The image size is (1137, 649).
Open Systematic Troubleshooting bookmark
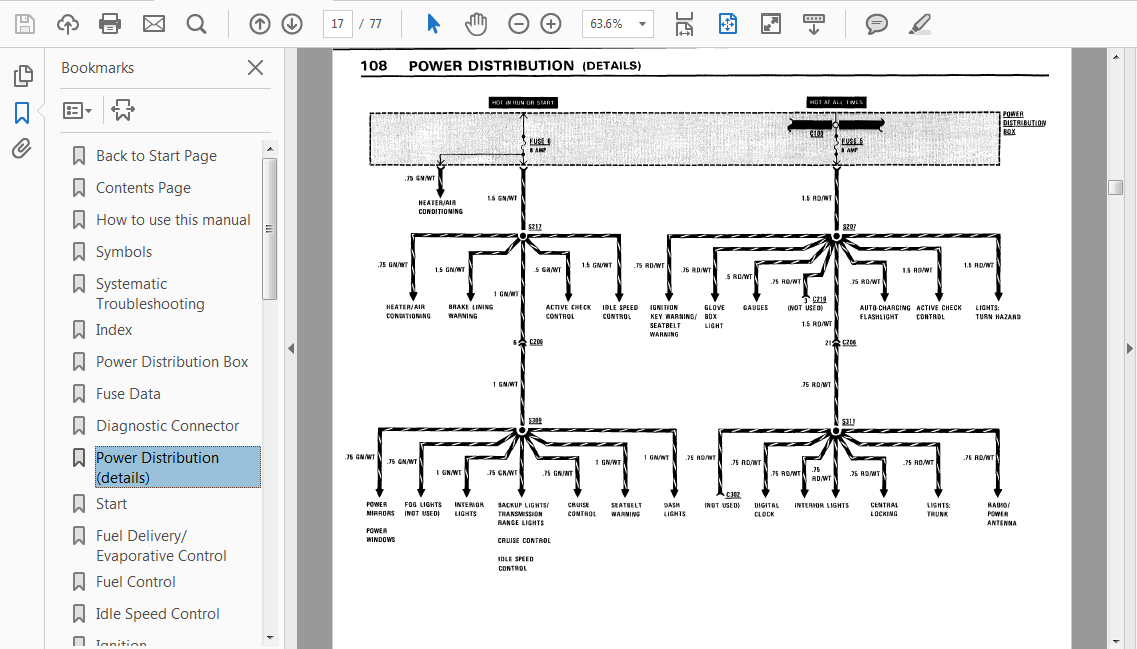click(150, 294)
